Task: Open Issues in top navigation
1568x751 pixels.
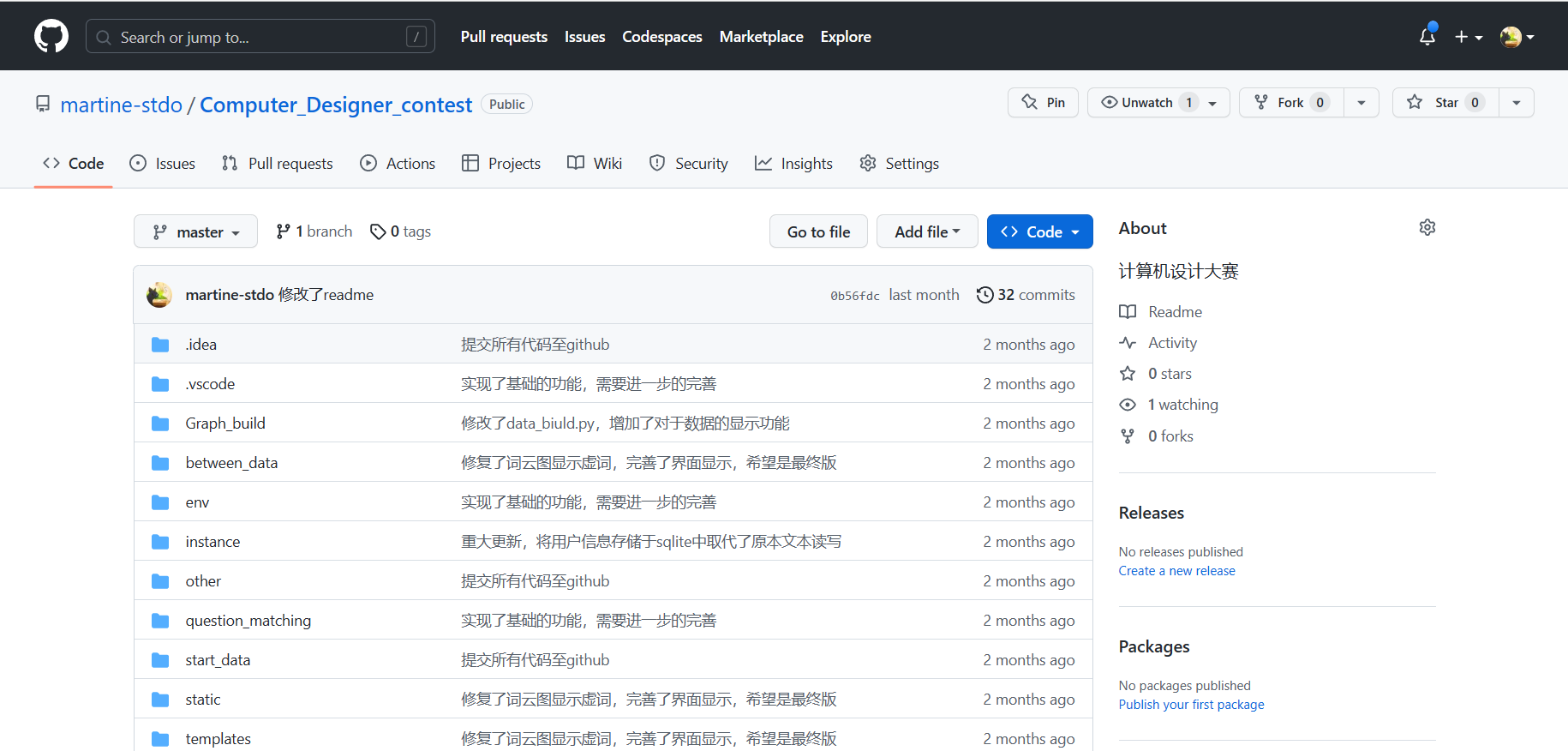Action: [x=584, y=37]
